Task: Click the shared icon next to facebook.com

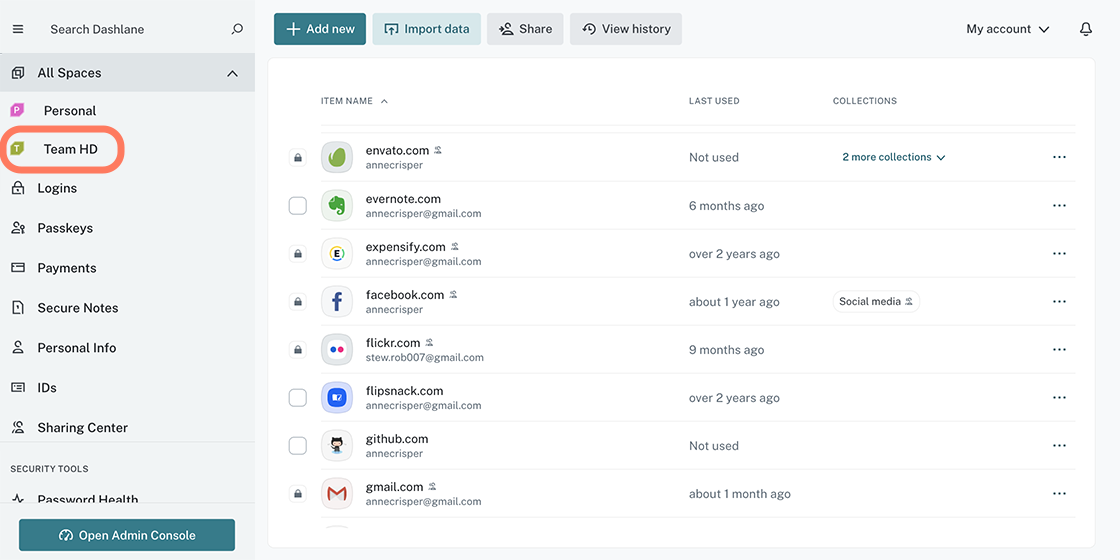Action: [453, 294]
